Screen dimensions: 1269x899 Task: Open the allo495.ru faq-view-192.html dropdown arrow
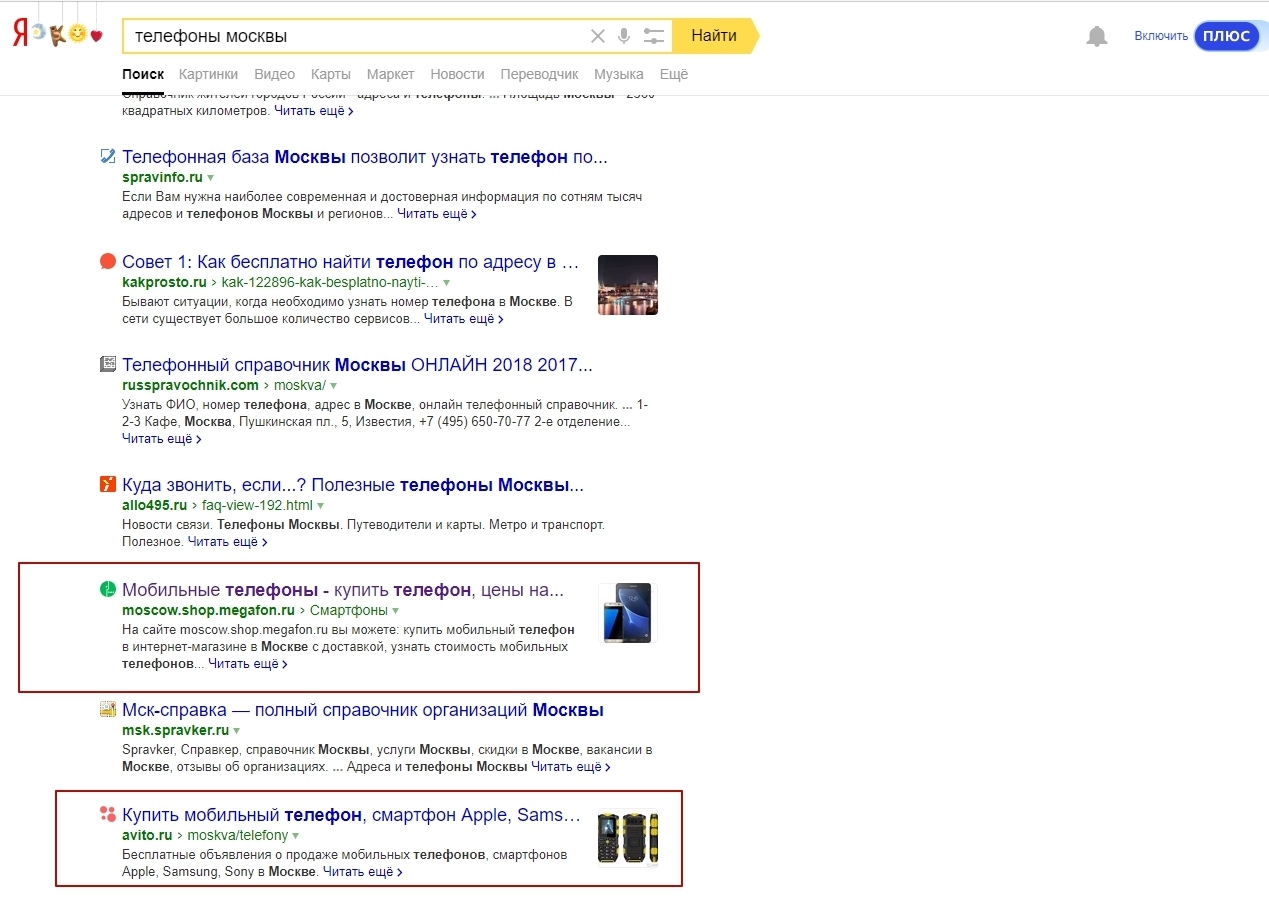click(x=320, y=506)
